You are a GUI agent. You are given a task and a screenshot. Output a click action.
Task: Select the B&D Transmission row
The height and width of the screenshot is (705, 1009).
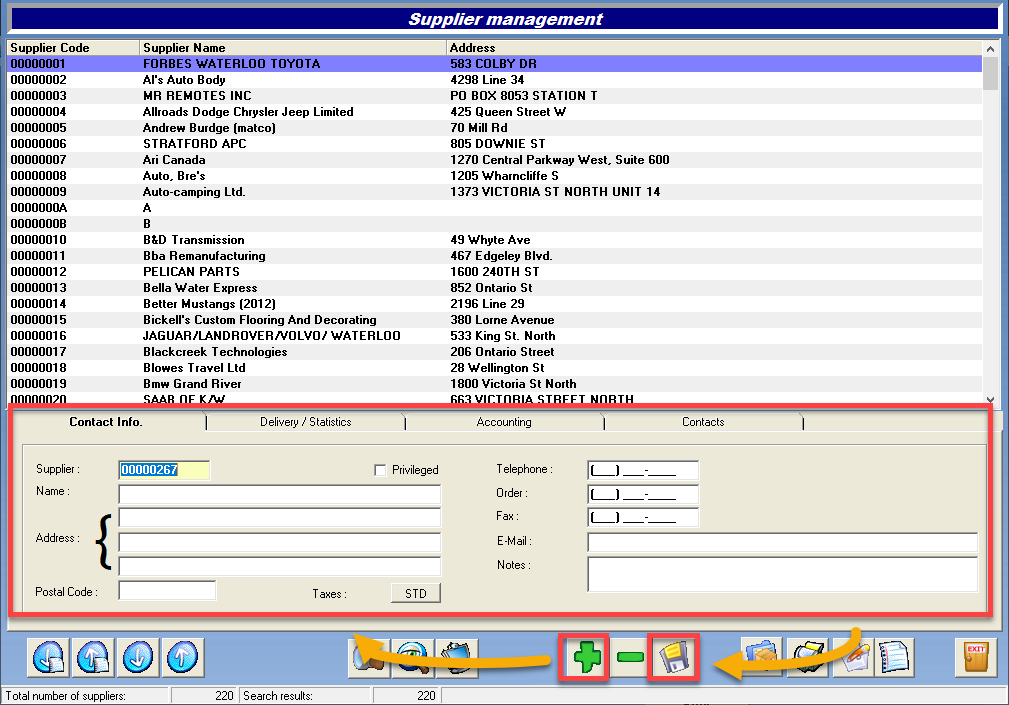pyautogui.click(x=494, y=240)
